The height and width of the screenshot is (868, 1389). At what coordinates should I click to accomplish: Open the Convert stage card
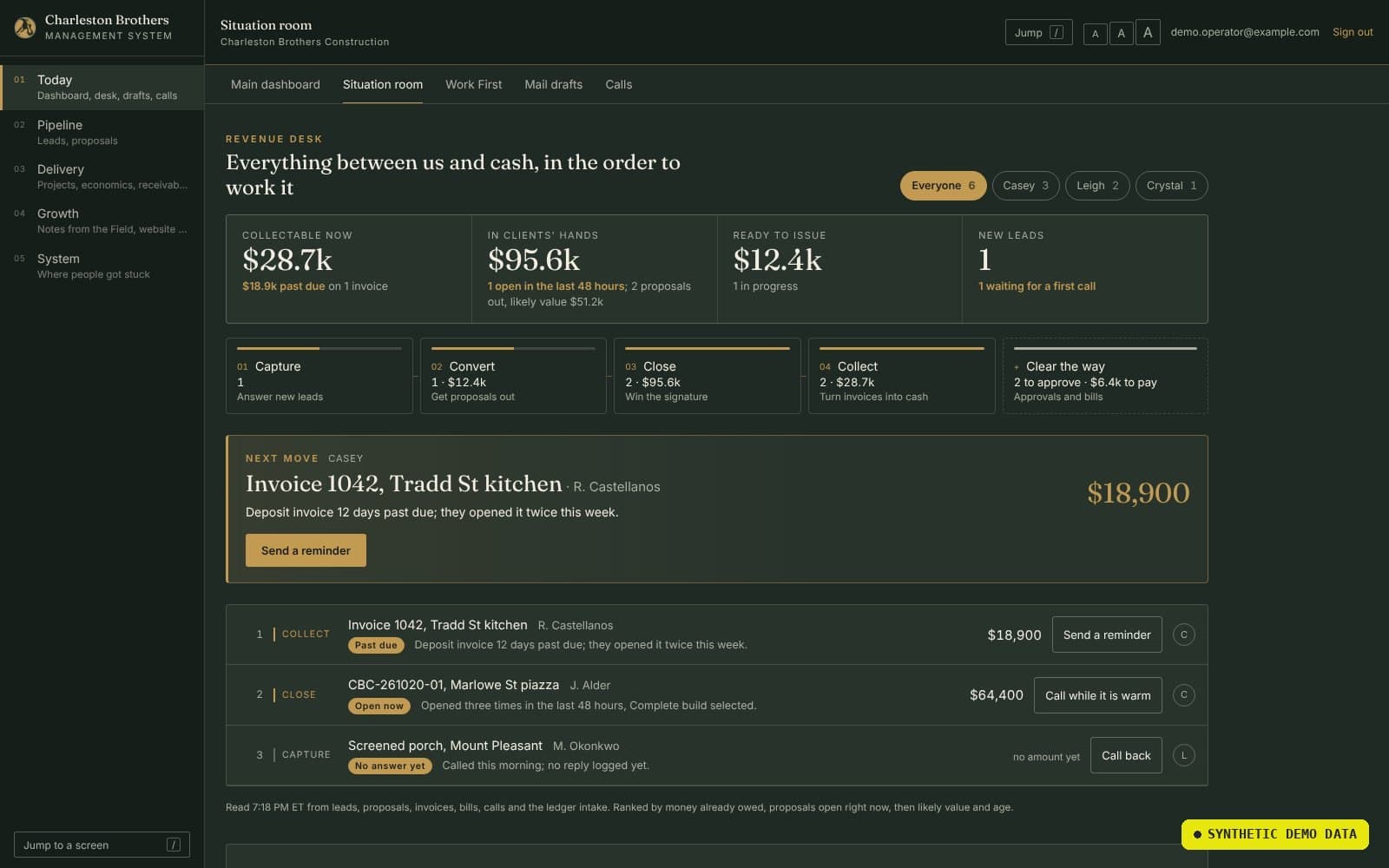coord(513,376)
